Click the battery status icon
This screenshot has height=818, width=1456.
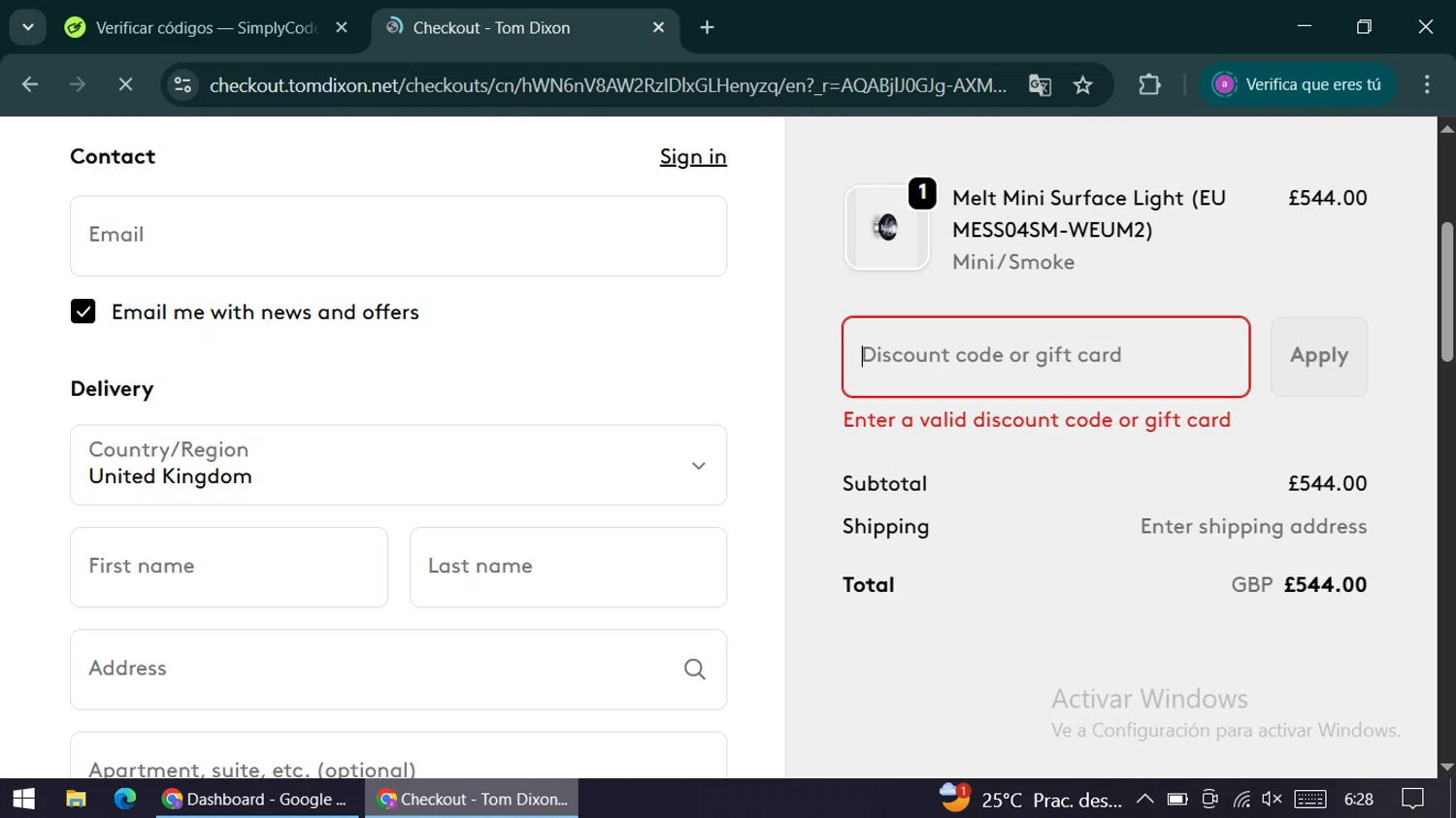coord(1177,799)
